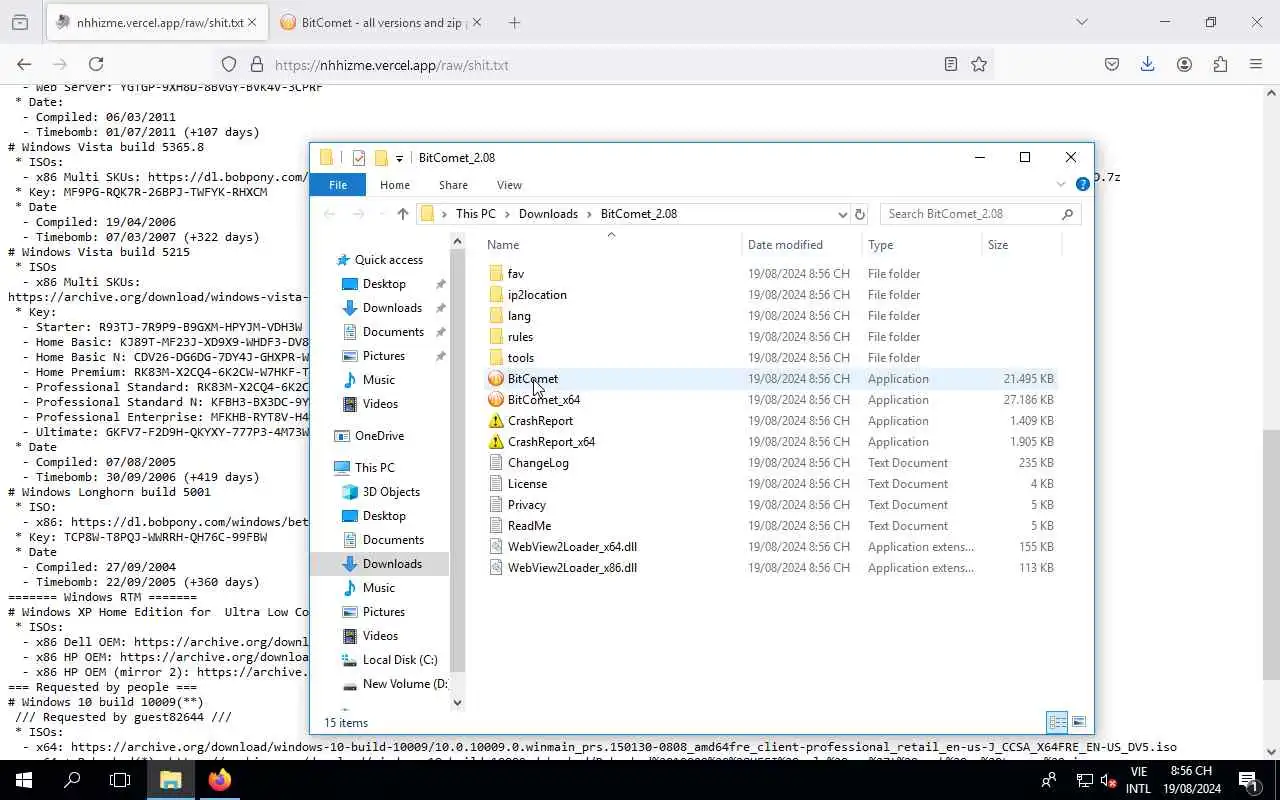The width and height of the screenshot is (1280, 800).
Task: Open notification center on taskbar
Action: (x=1248, y=780)
